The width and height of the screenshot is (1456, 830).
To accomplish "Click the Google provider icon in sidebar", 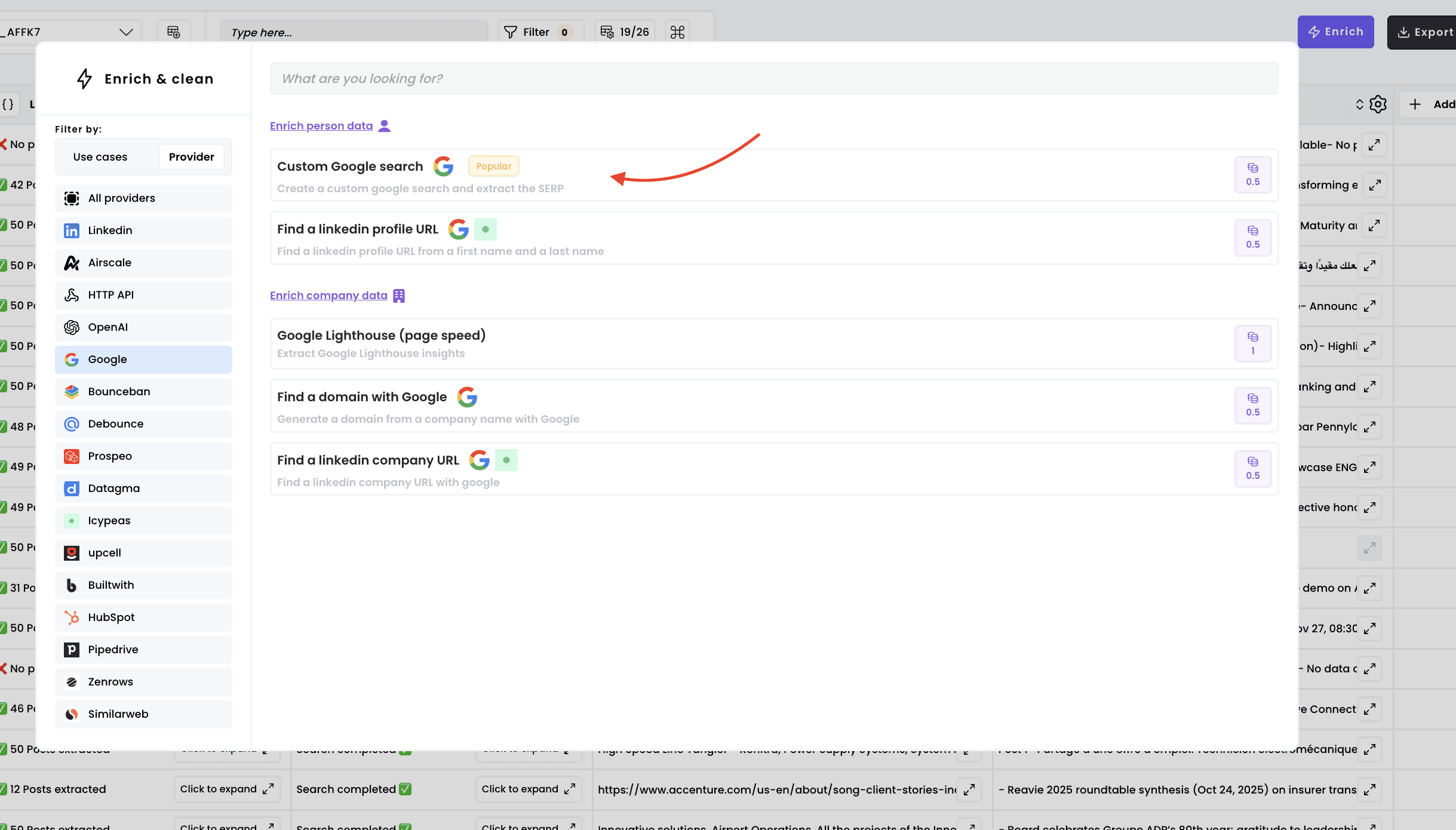I will 72,359.
